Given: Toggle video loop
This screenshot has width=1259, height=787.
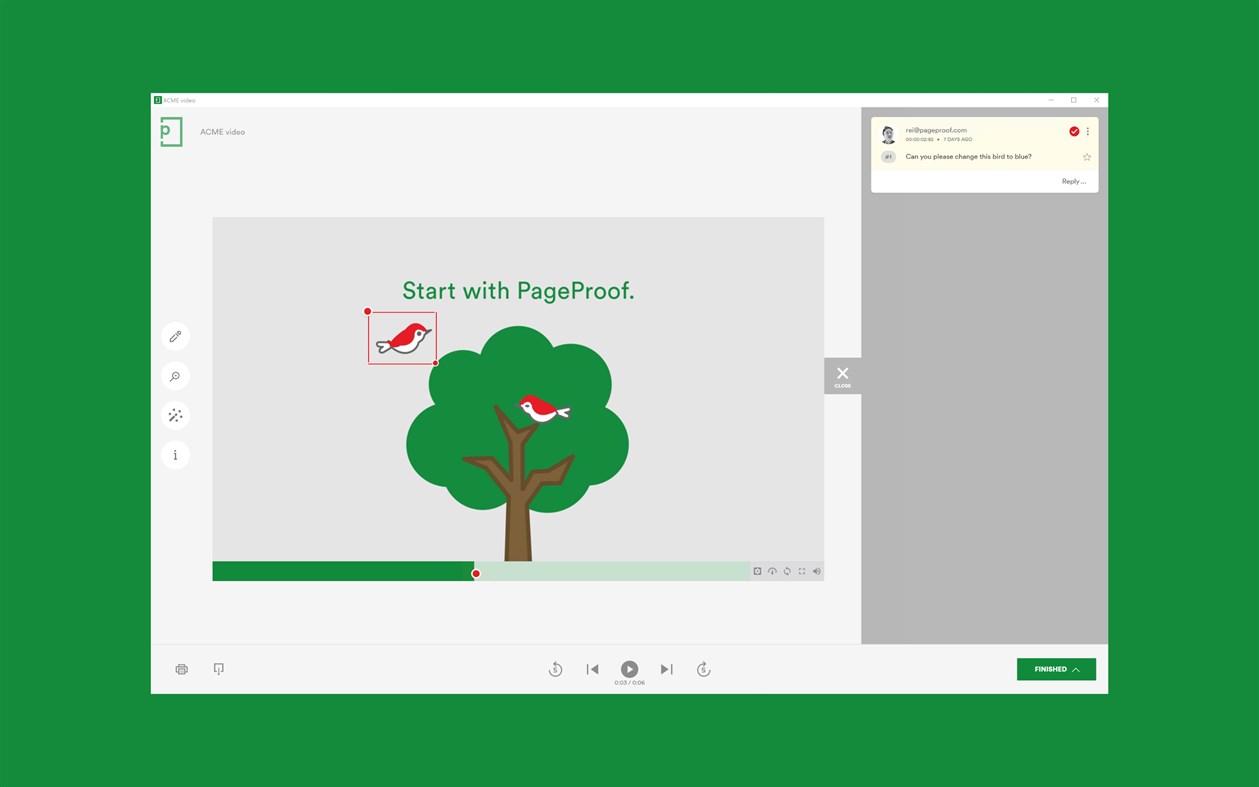Looking at the screenshot, I should 787,571.
